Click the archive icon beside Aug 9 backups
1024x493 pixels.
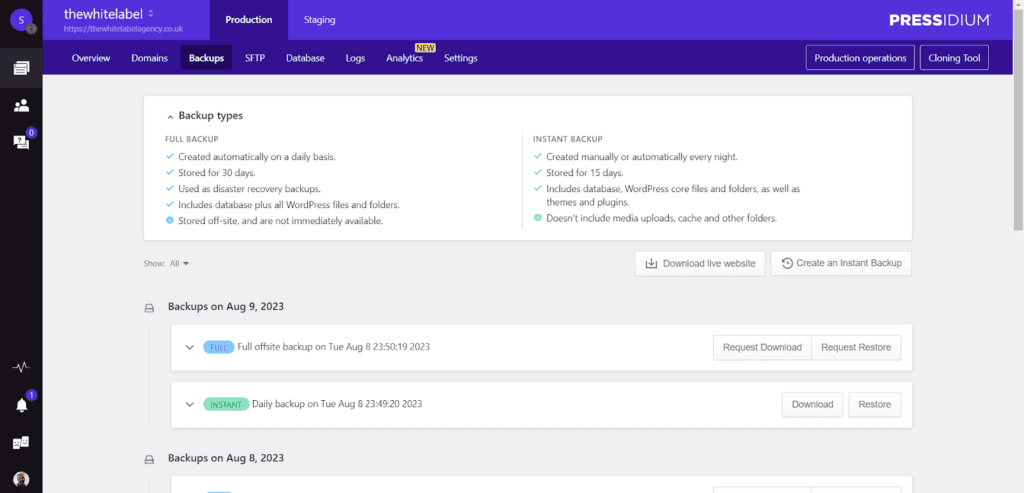[x=149, y=308]
